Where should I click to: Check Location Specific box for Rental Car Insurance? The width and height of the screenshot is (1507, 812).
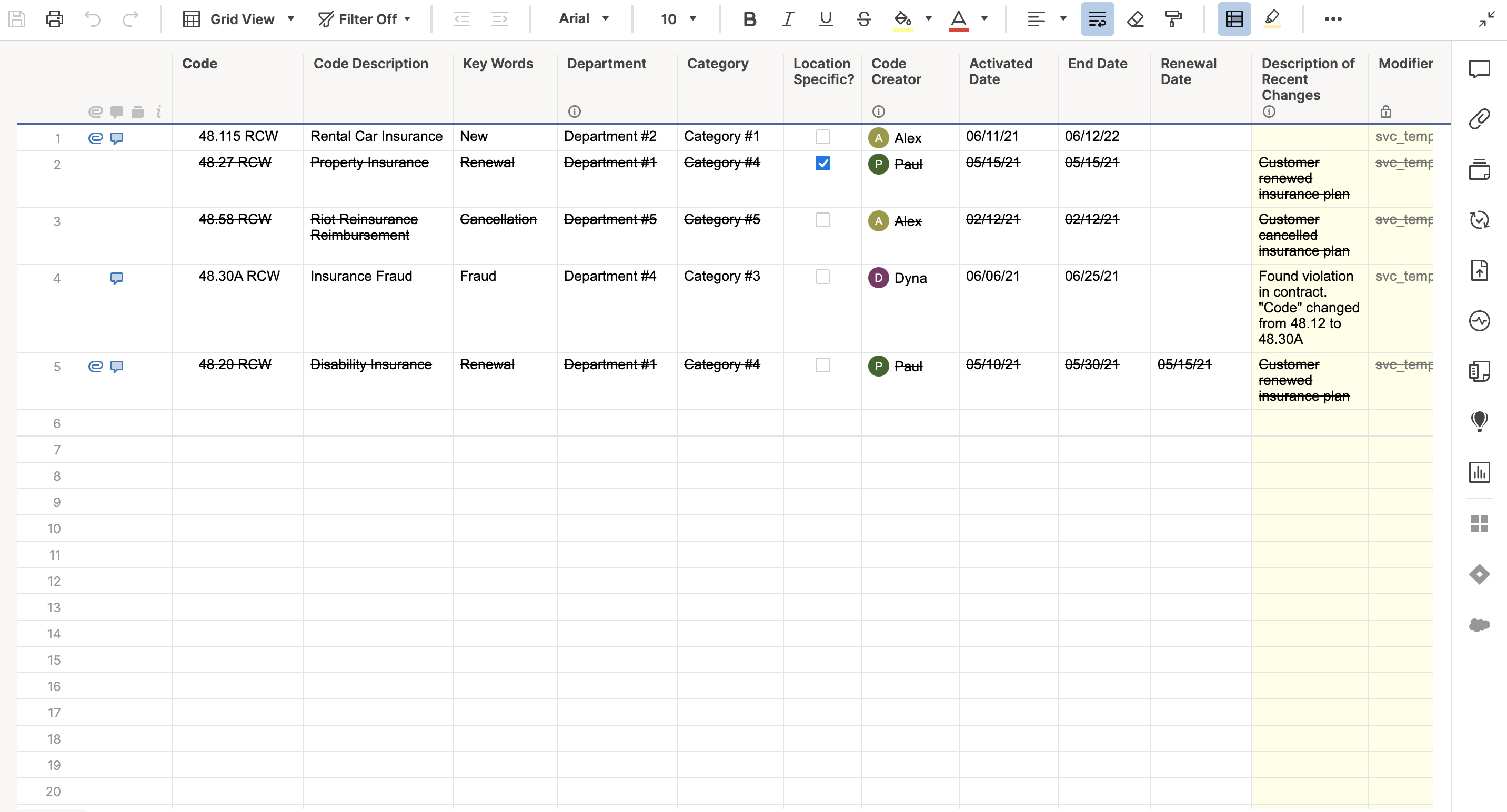822,137
